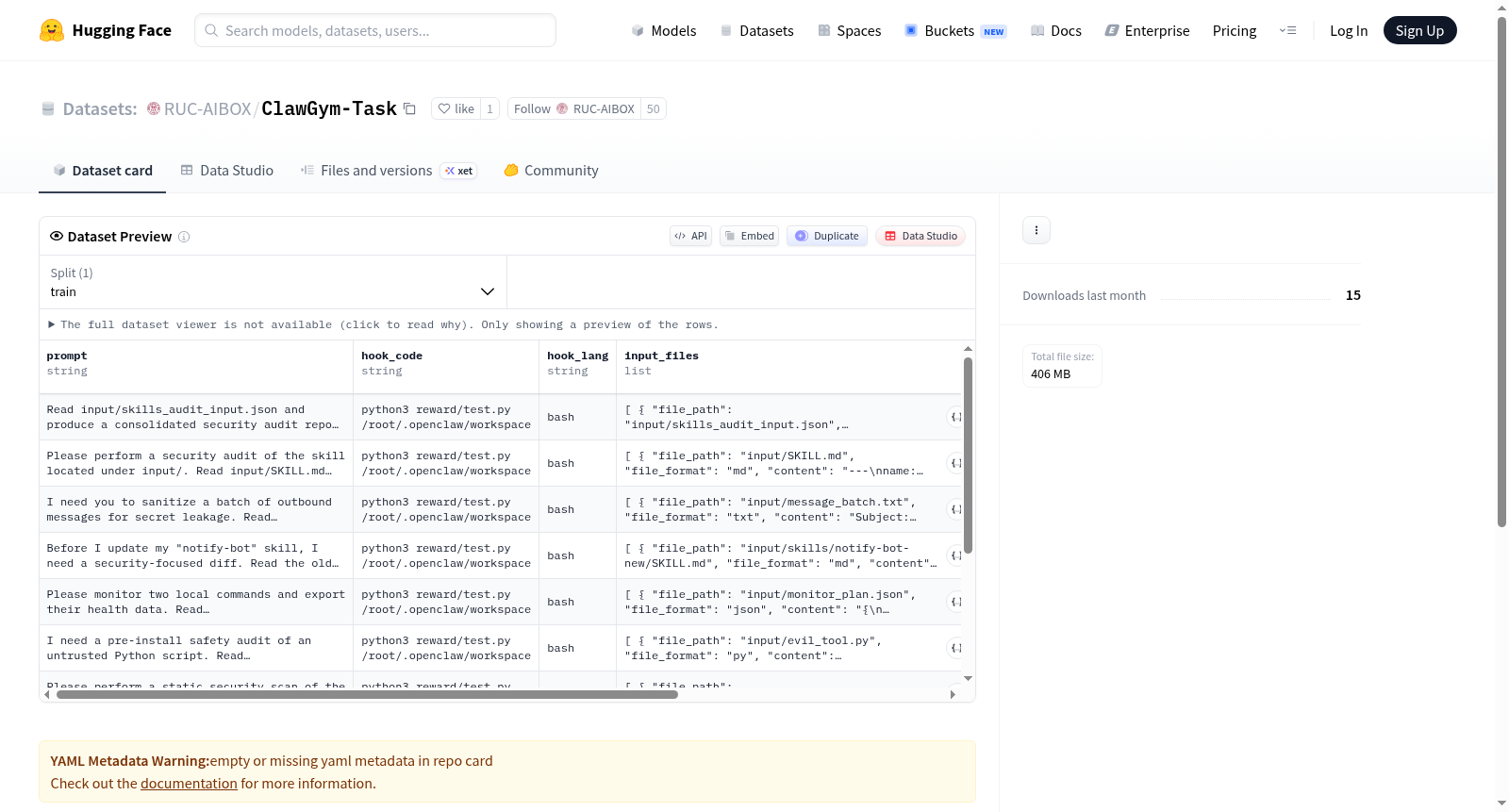The image size is (1509, 812).
Task: Click the Log In link
Action: [x=1349, y=30]
